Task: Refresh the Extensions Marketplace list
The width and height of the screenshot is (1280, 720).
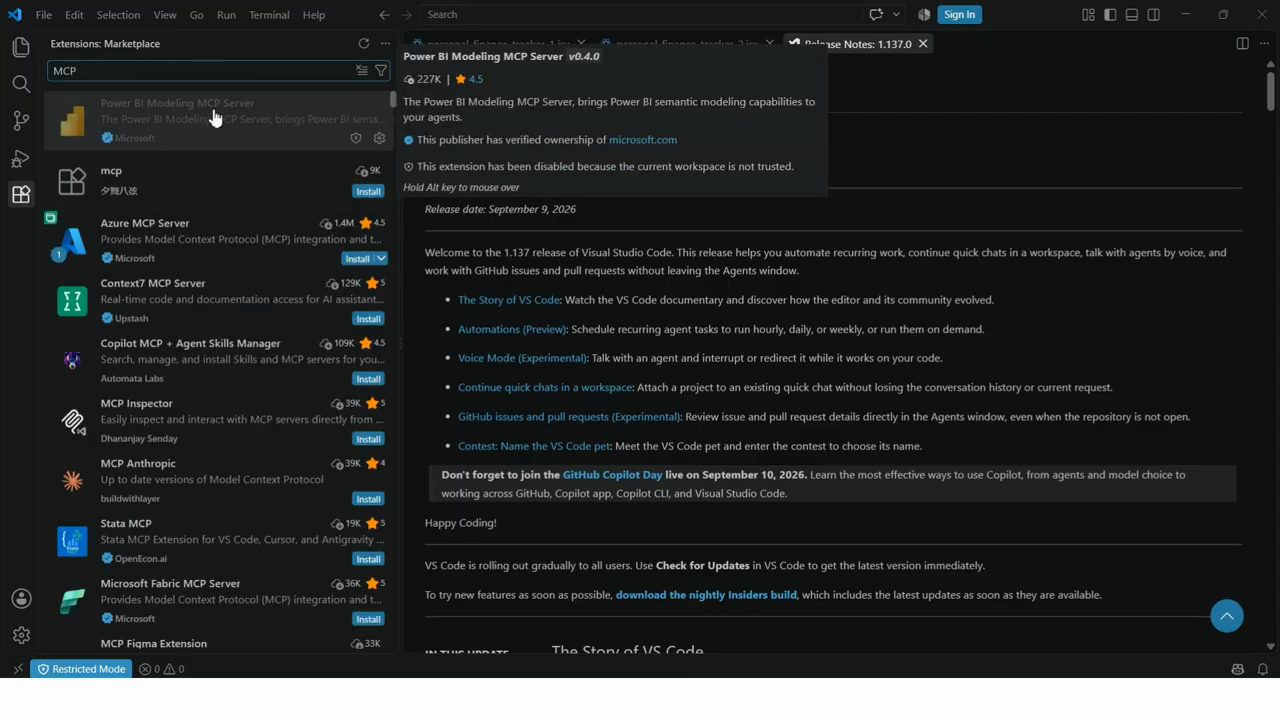Action: click(364, 43)
